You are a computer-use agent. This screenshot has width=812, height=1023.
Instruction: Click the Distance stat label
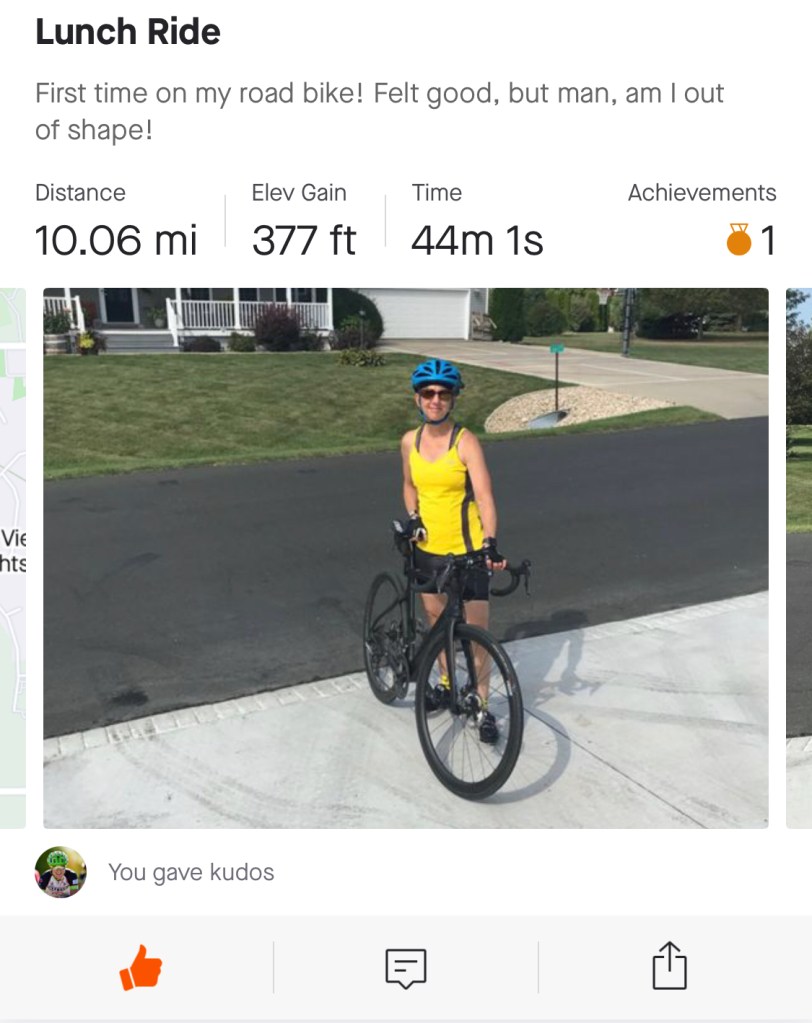80,193
